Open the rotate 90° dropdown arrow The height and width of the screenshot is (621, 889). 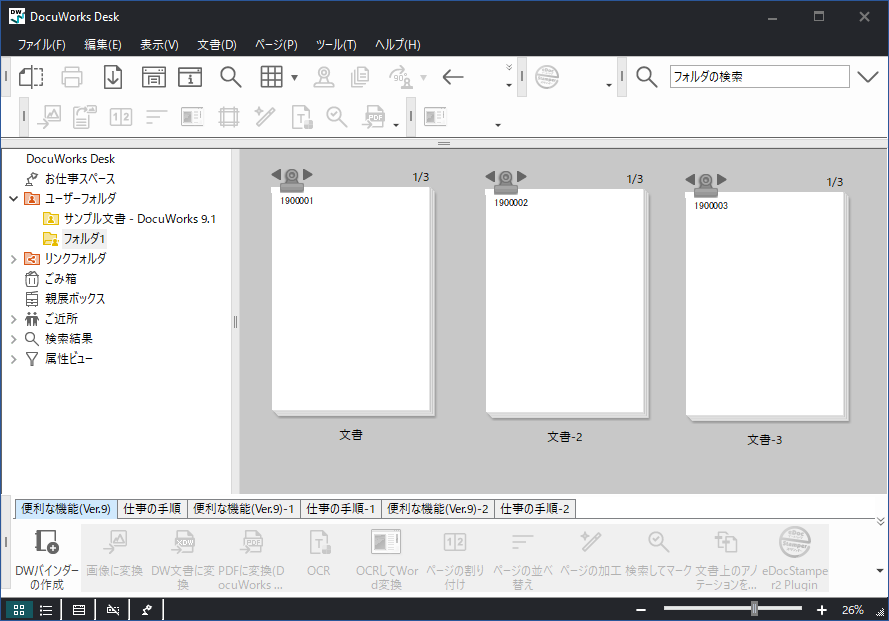(423, 77)
